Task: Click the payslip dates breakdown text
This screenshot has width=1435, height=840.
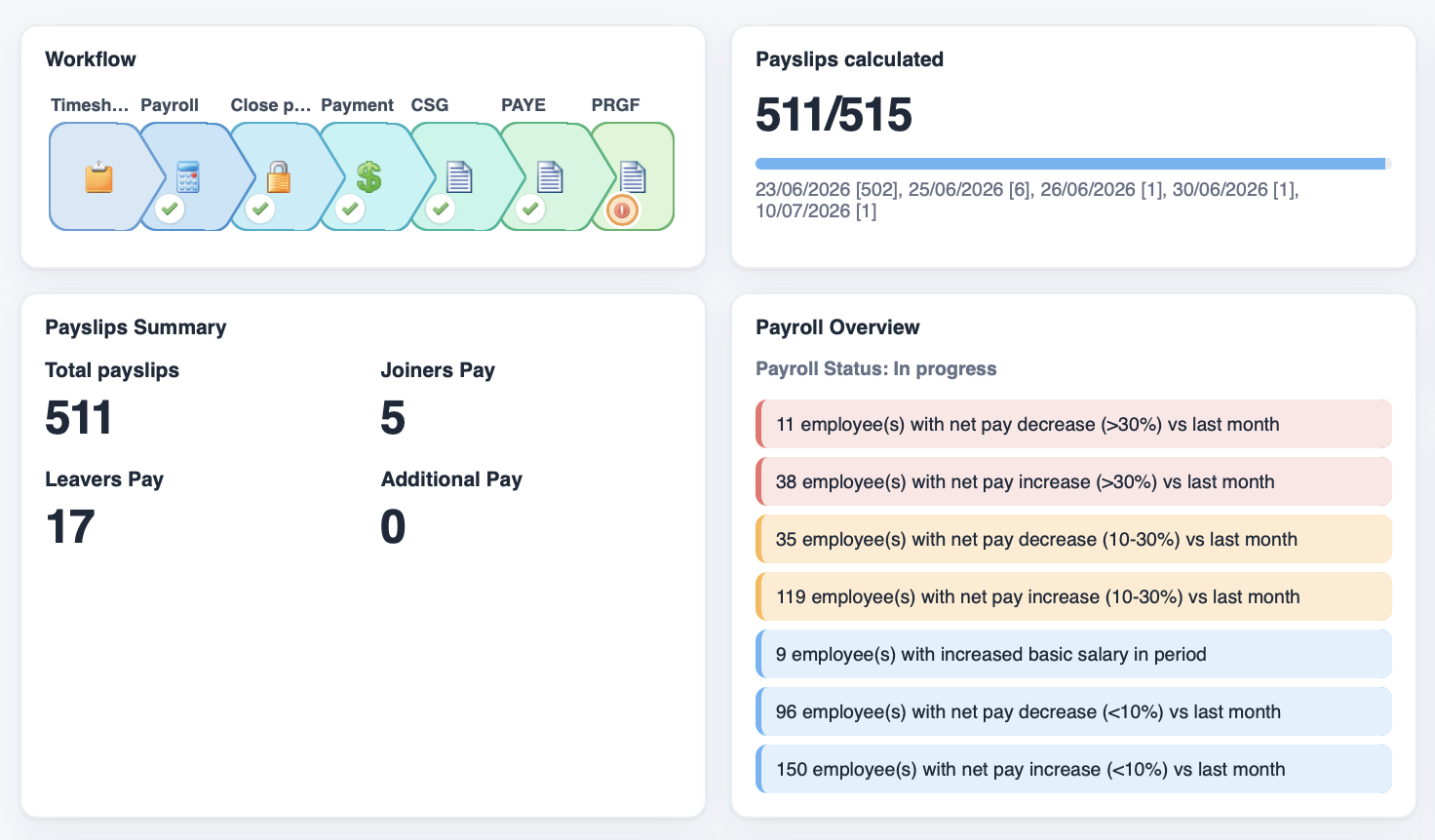Action: click(x=1027, y=200)
